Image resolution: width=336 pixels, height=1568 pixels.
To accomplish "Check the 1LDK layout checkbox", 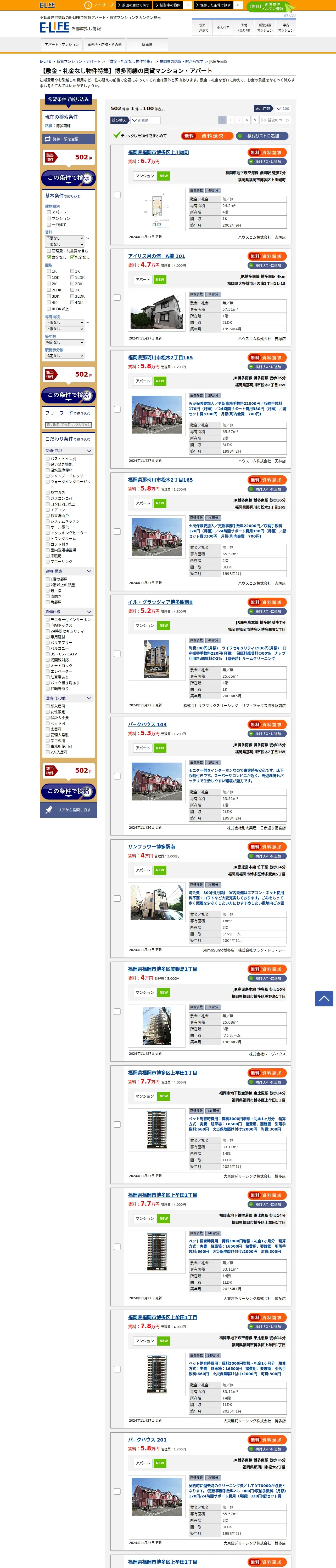I will [72, 278].
